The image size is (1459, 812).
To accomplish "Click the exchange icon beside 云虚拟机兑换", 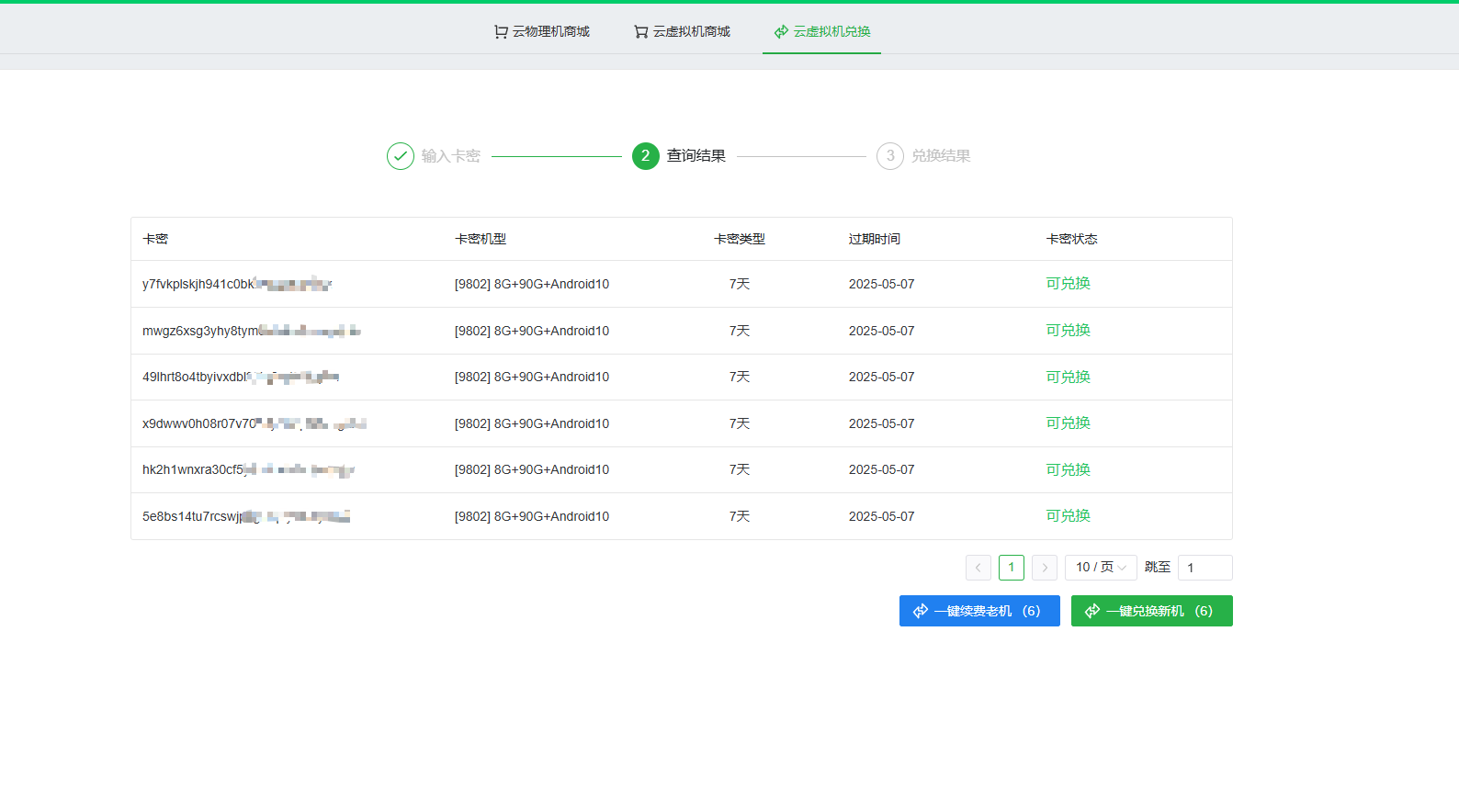I will click(x=781, y=32).
